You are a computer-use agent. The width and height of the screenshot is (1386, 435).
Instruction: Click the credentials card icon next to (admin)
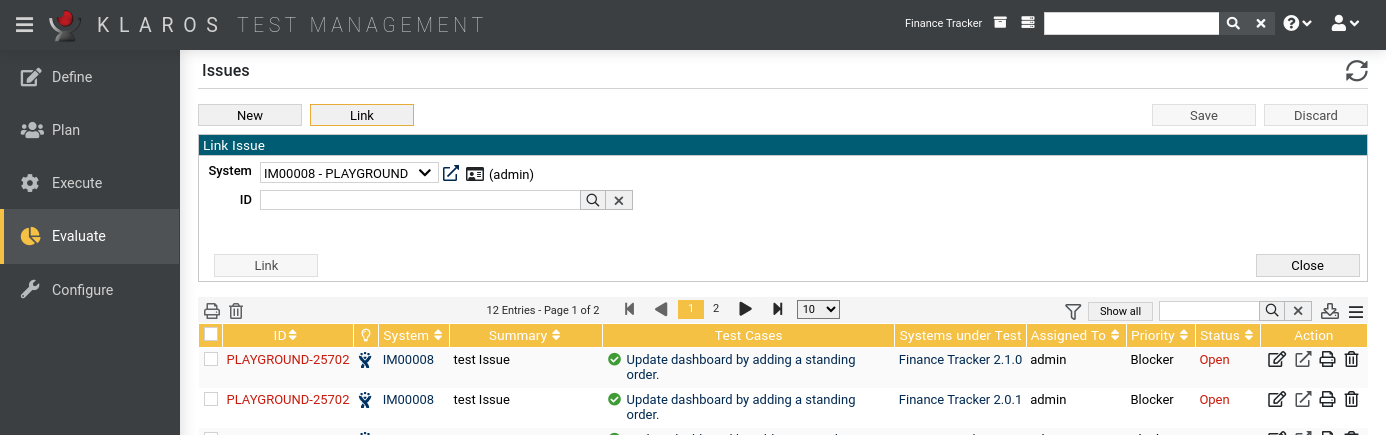click(475, 174)
